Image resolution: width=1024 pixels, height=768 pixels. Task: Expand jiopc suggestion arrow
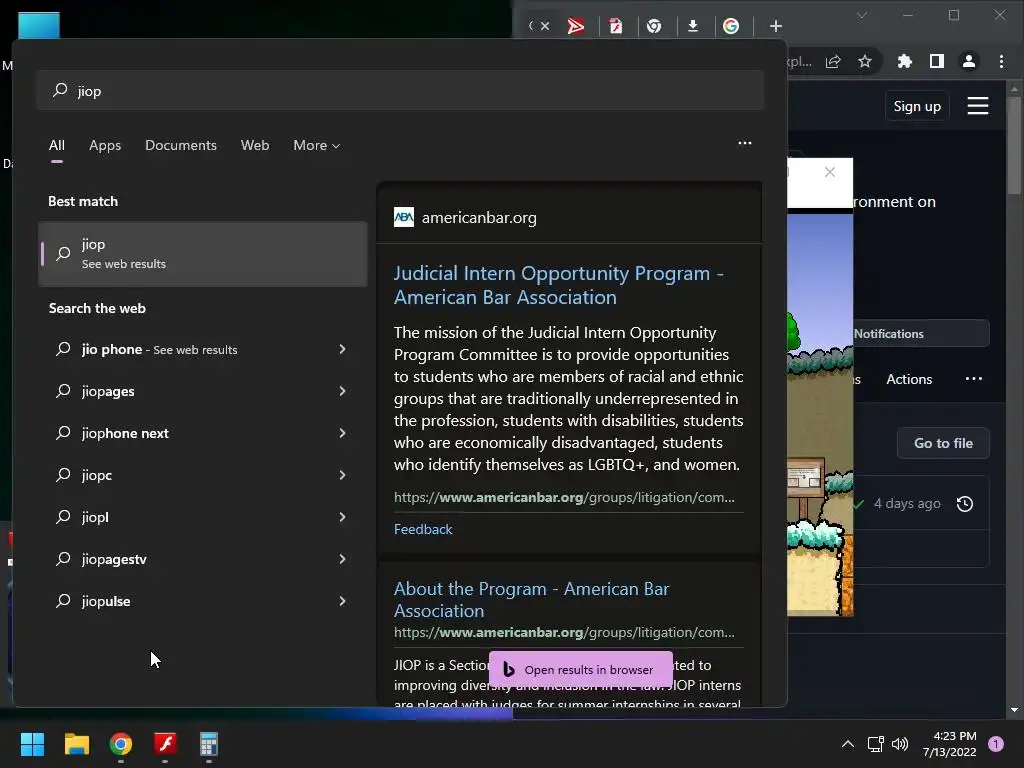(342, 475)
